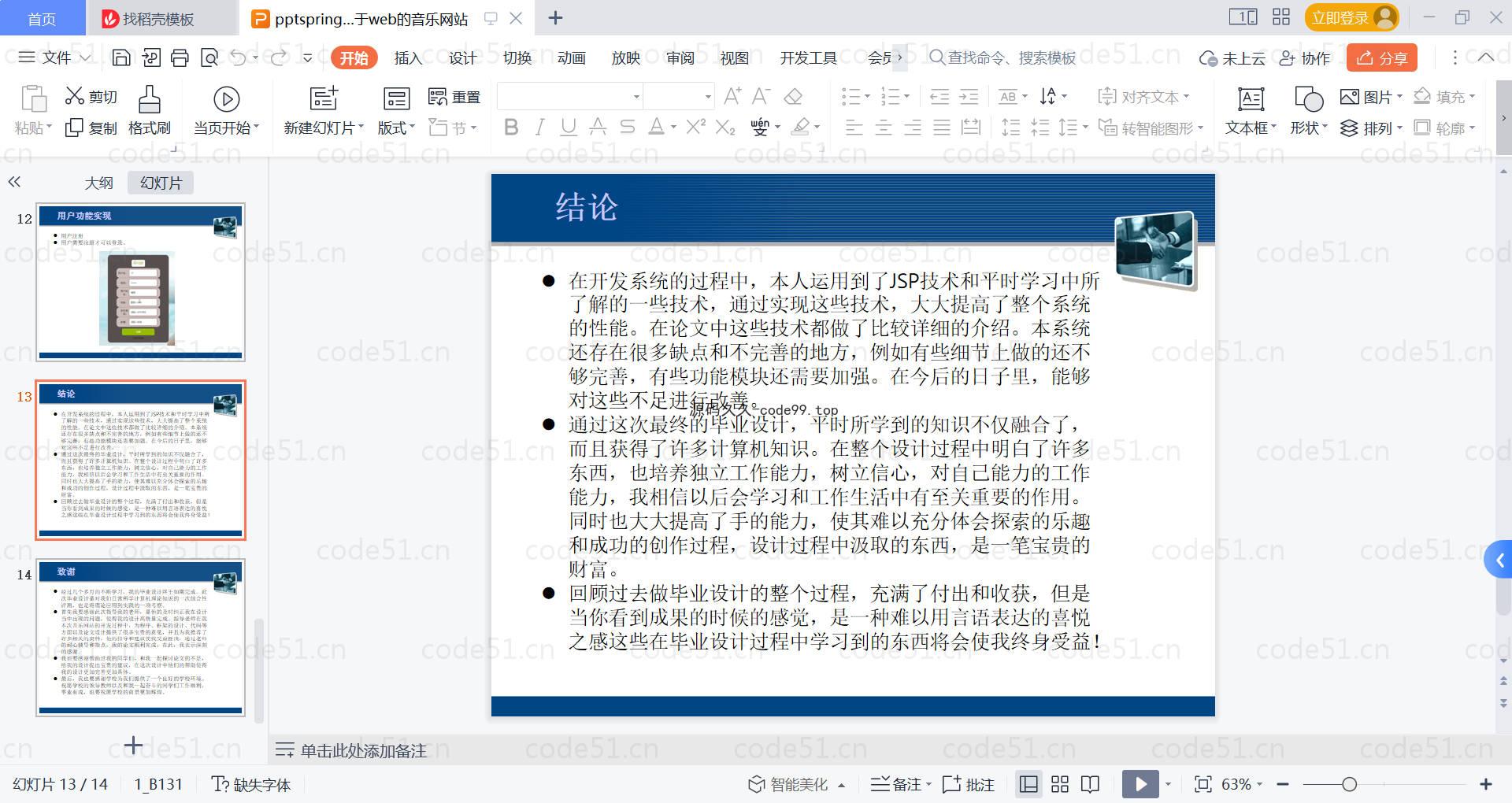Screen dimensions: 1512x803
Task: Toggle bold formatting
Action: 511,127
